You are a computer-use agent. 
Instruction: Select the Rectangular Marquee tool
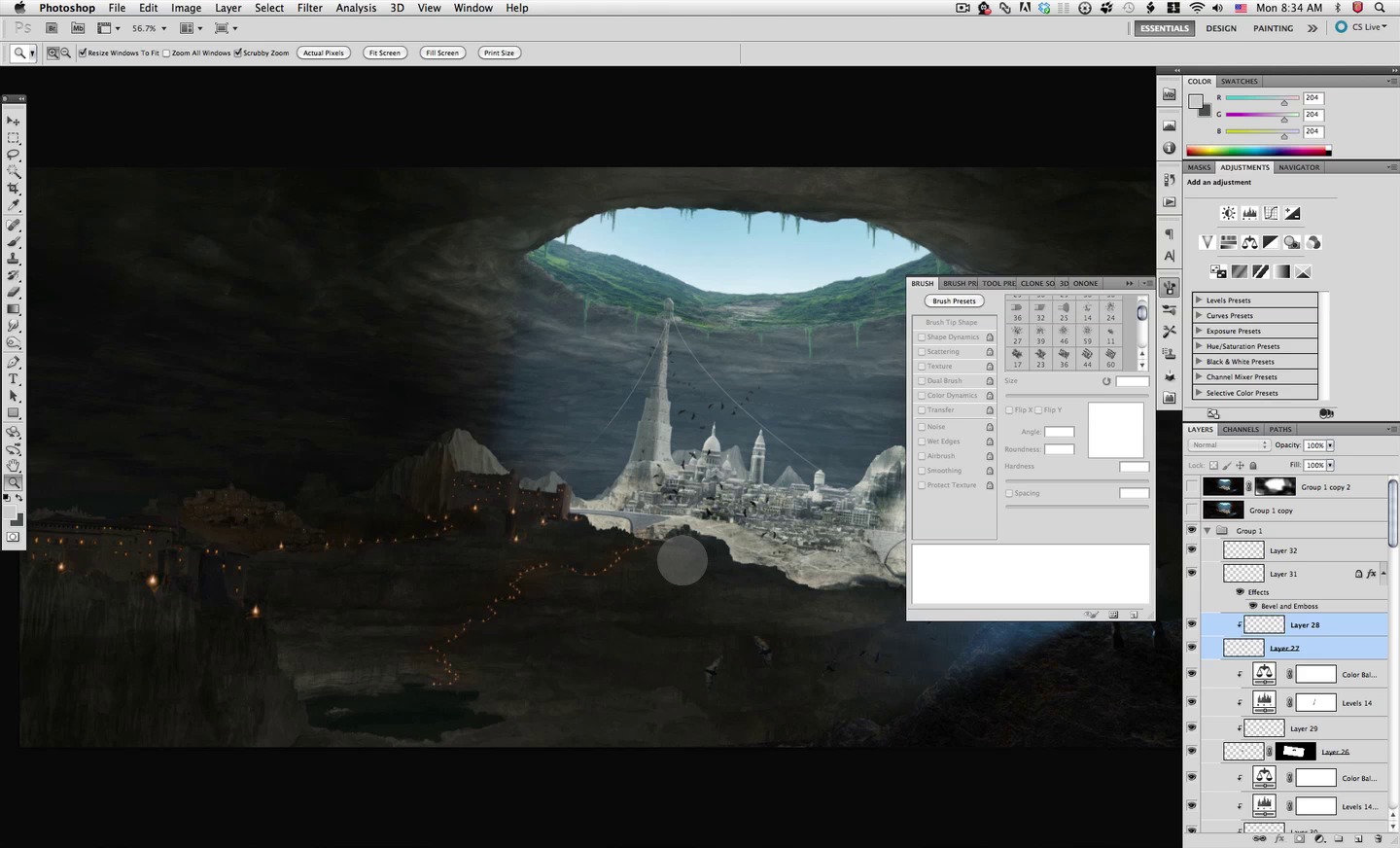[x=14, y=138]
